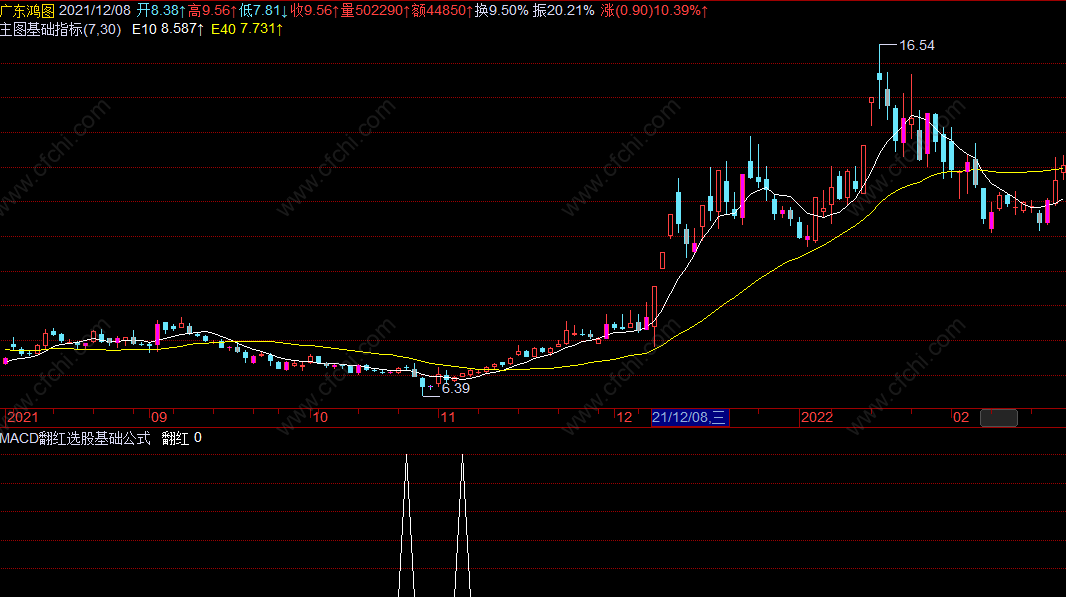Select the 09 month marker on time axis
Screen dimensions: 1066x597
pos(158,417)
